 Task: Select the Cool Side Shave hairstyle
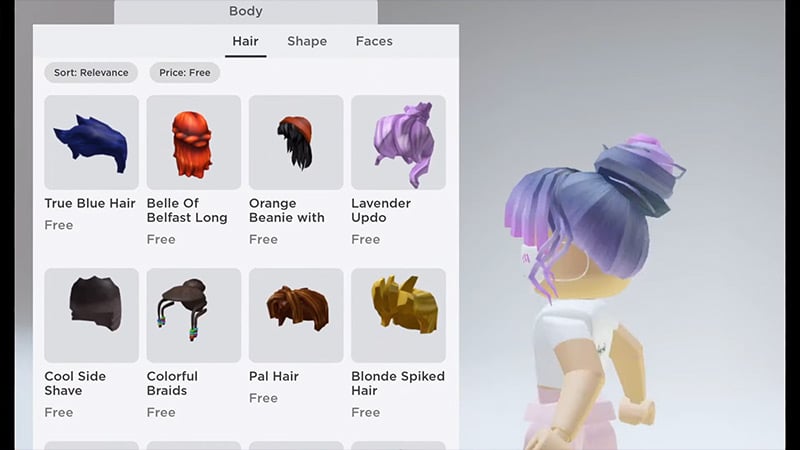pyautogui.click(x=91, y=315)
